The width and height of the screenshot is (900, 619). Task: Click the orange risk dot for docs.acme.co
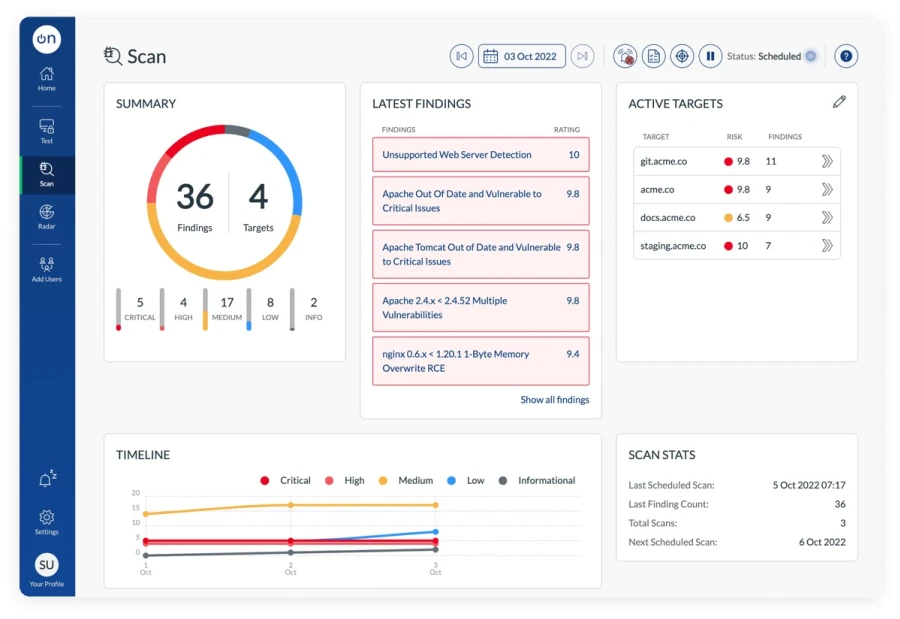pyautogui.click(x=728, y=218)
